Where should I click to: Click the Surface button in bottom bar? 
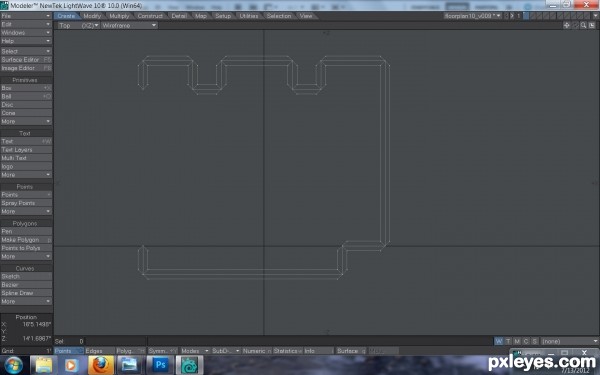pyautogui.click(x=351, y=351)
